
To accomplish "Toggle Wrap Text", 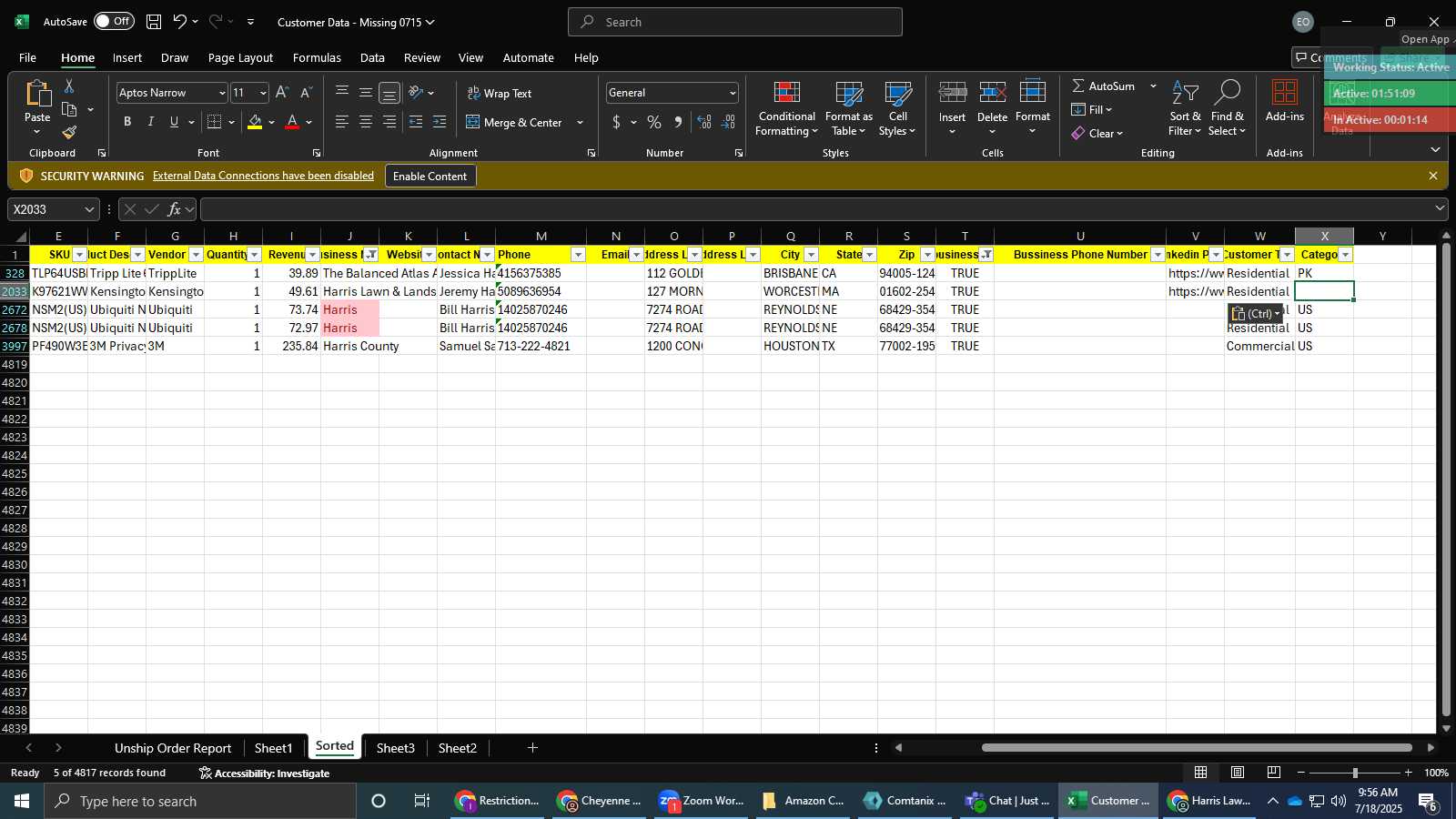I will pyautogui.click(x=500, y=93).
